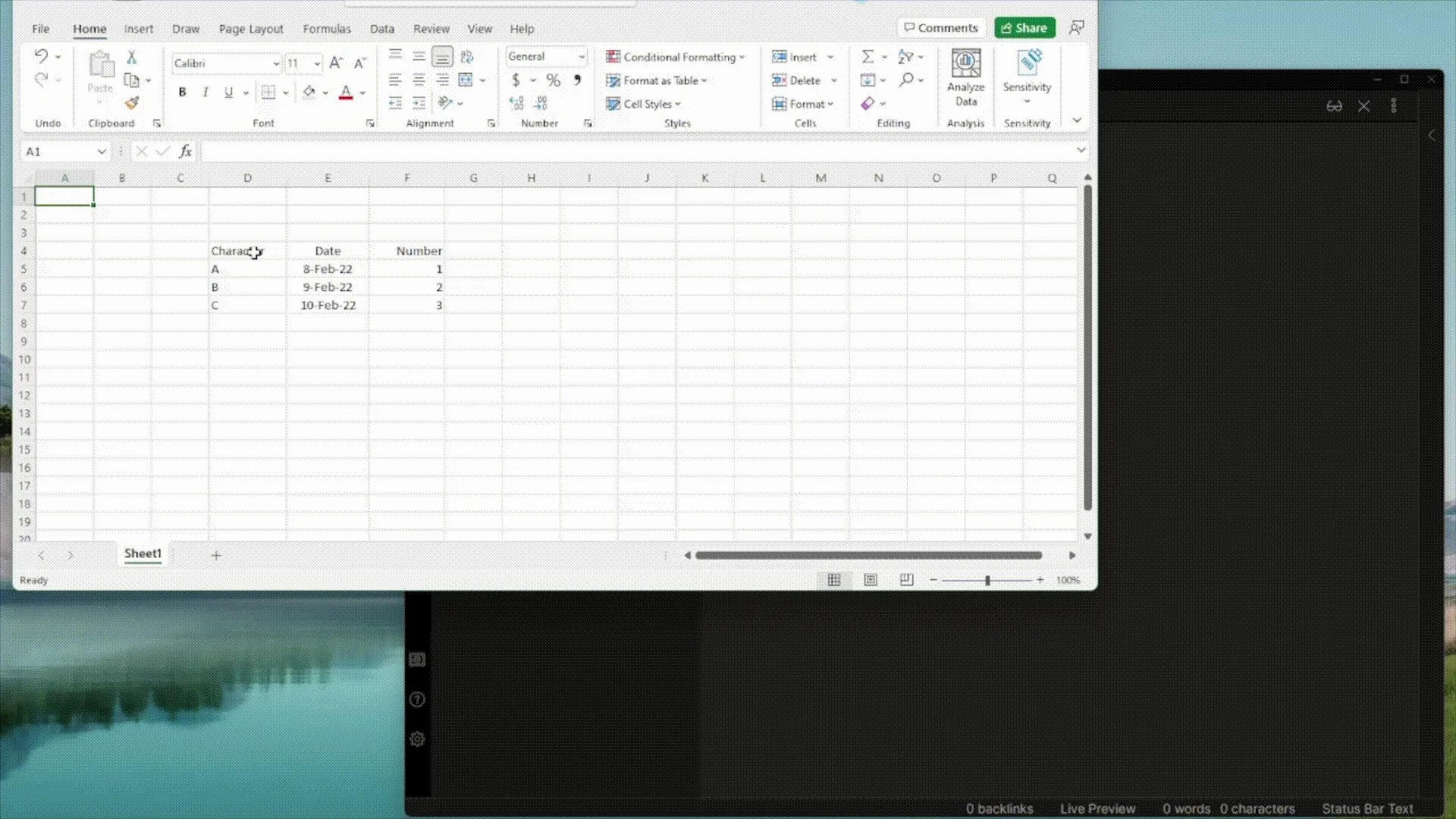1456x819 pixels.
Task: Switch to Page Break Preview view
Action: click(x=906, y=580)
